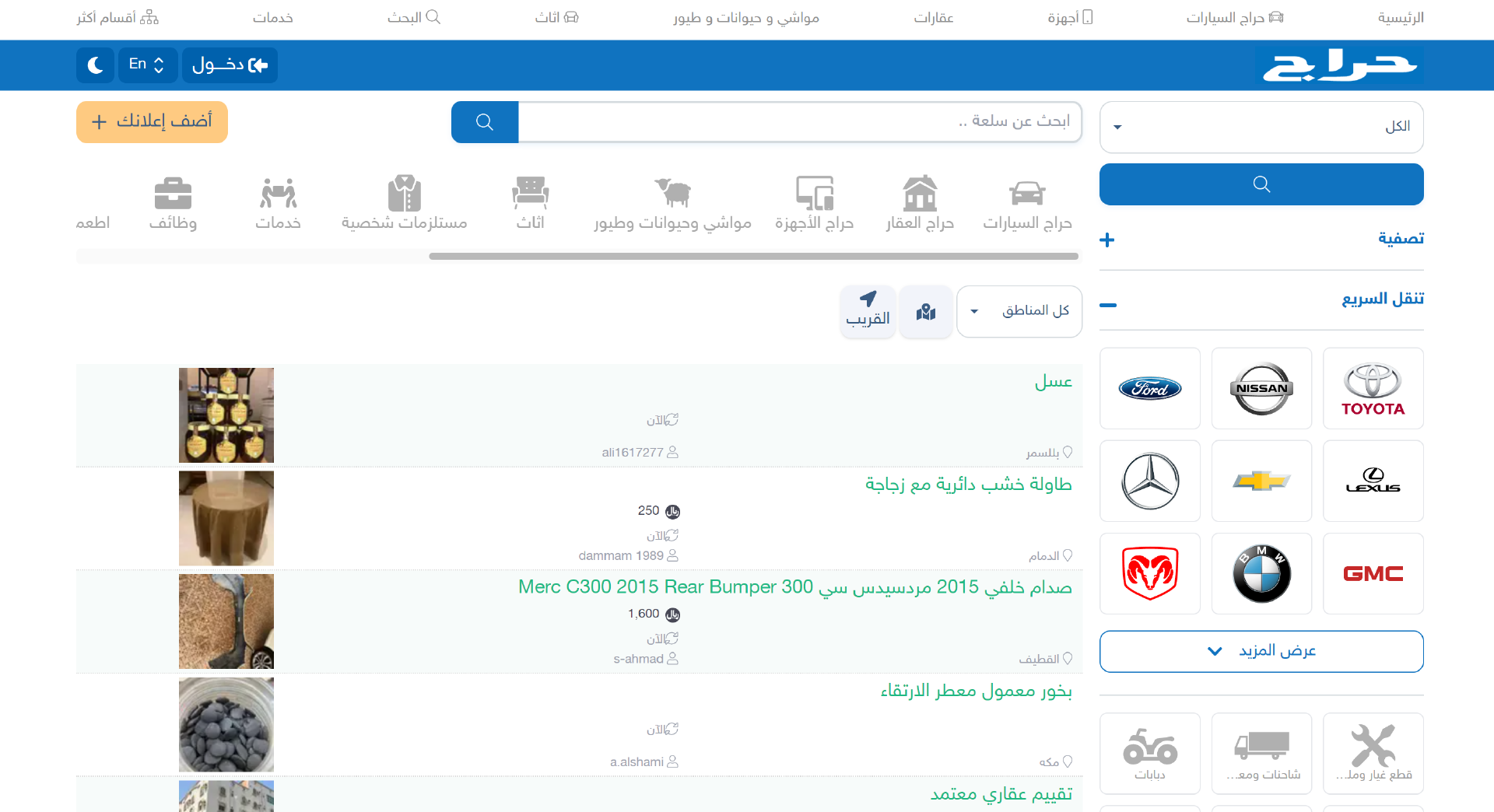Select the Ford brand logo
This screenshot has height=812, width=1494.
click(1150, 388)
